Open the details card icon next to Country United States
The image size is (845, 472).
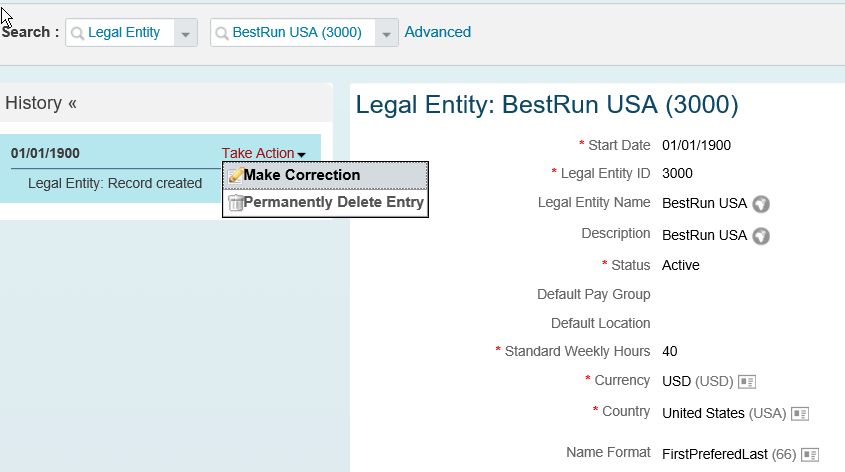pos(800,414)
